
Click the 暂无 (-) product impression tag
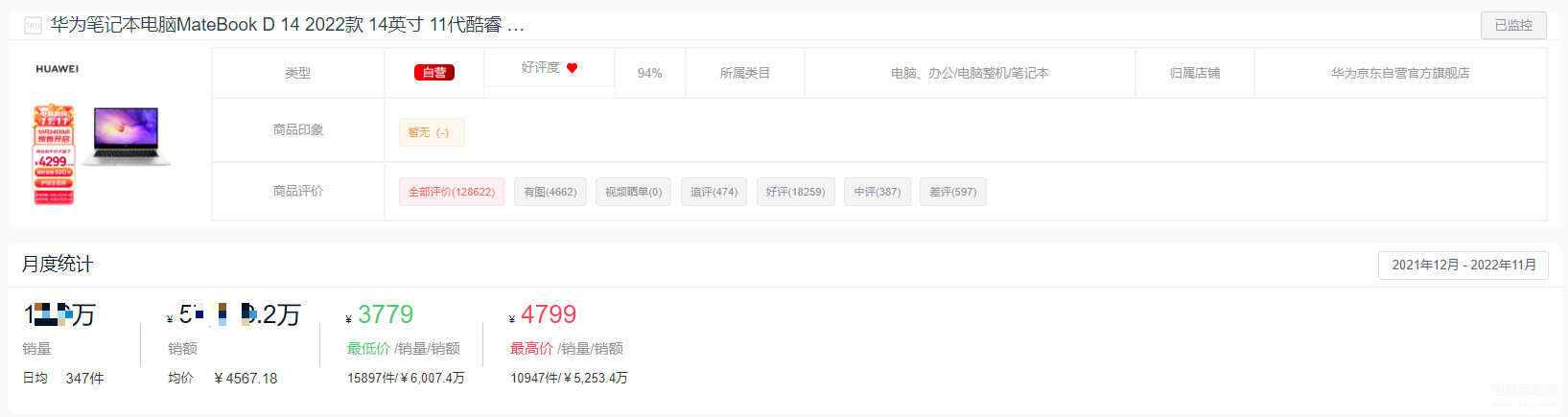(x=432, y=132)
